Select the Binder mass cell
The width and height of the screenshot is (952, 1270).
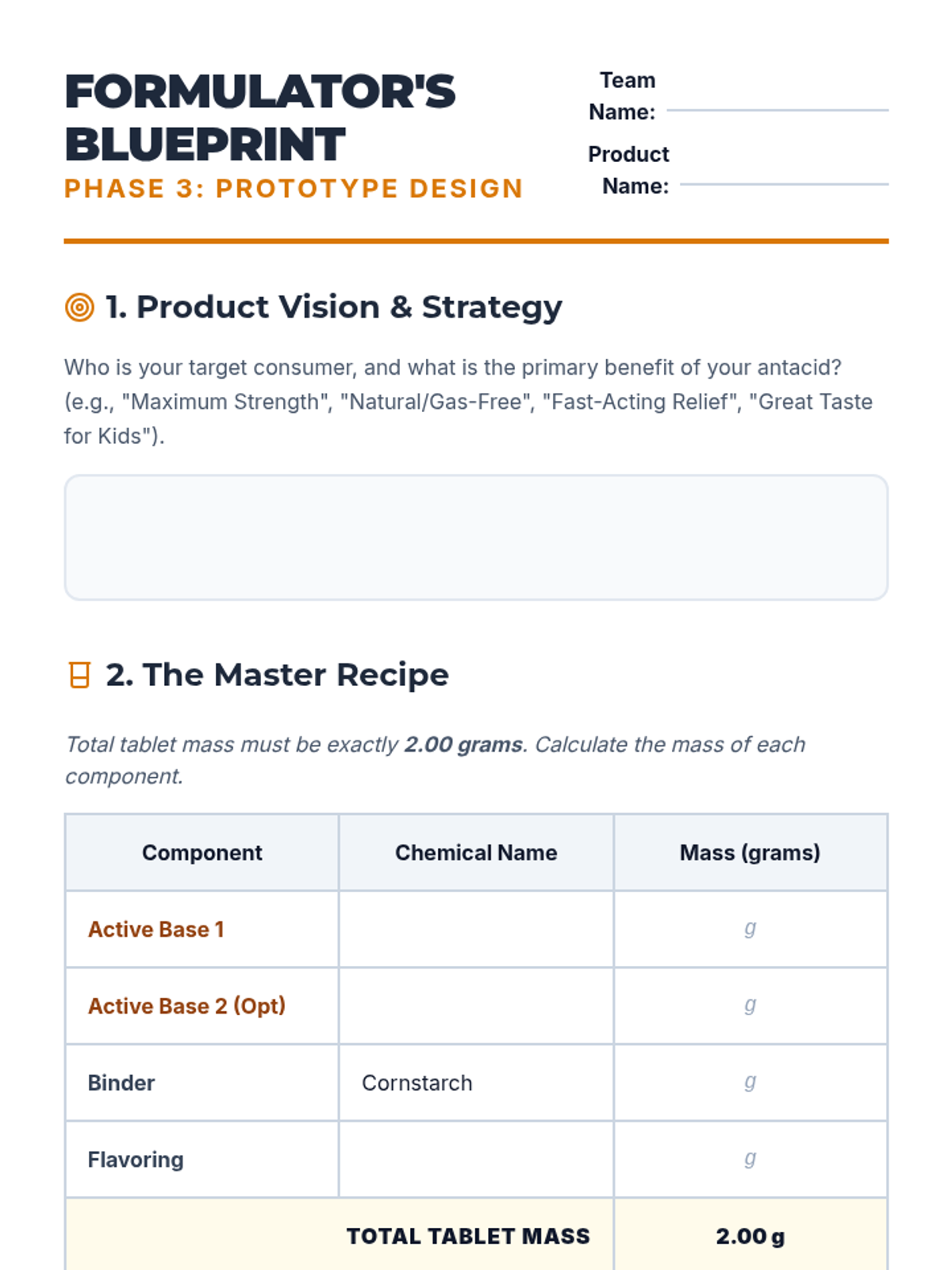[x=750, y=1083]
